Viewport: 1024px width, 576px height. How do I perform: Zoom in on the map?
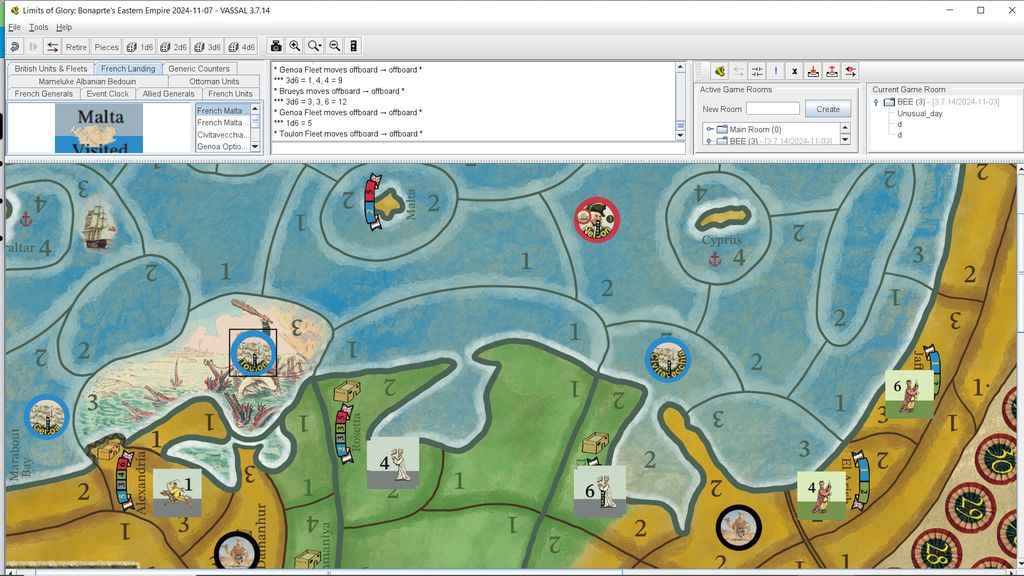[x=295, y=46]
